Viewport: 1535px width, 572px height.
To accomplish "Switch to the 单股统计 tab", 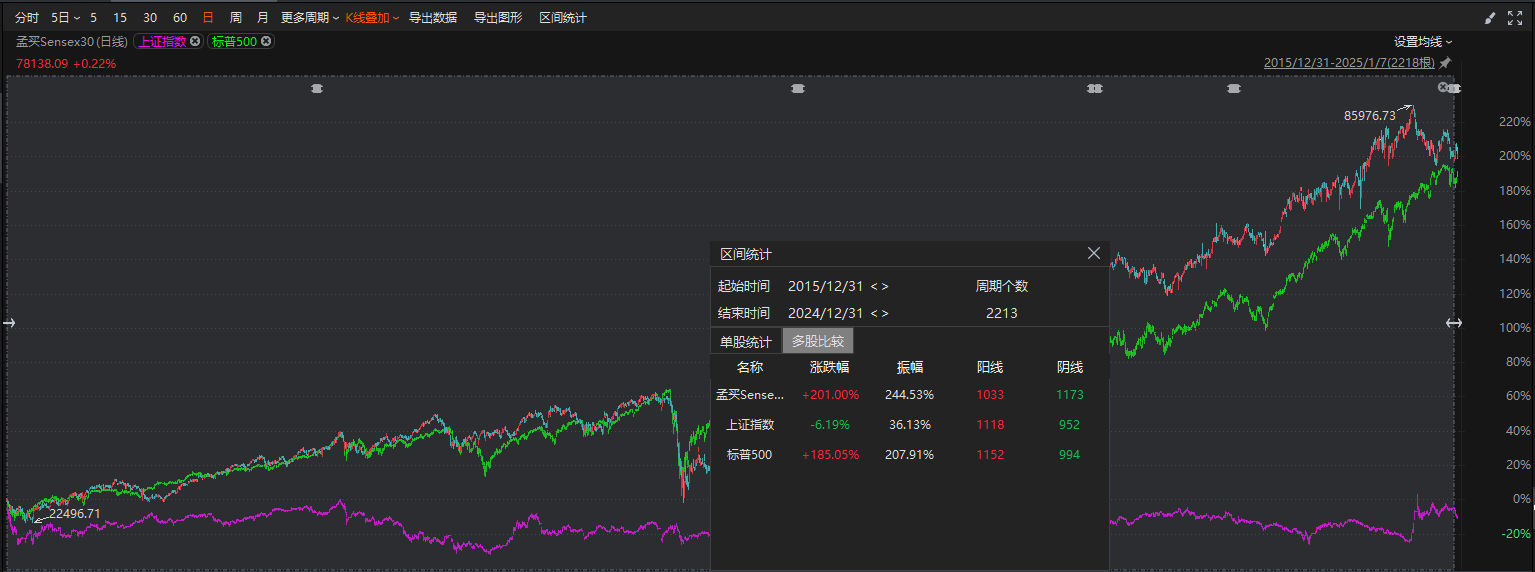I will (x=745, y=341).
